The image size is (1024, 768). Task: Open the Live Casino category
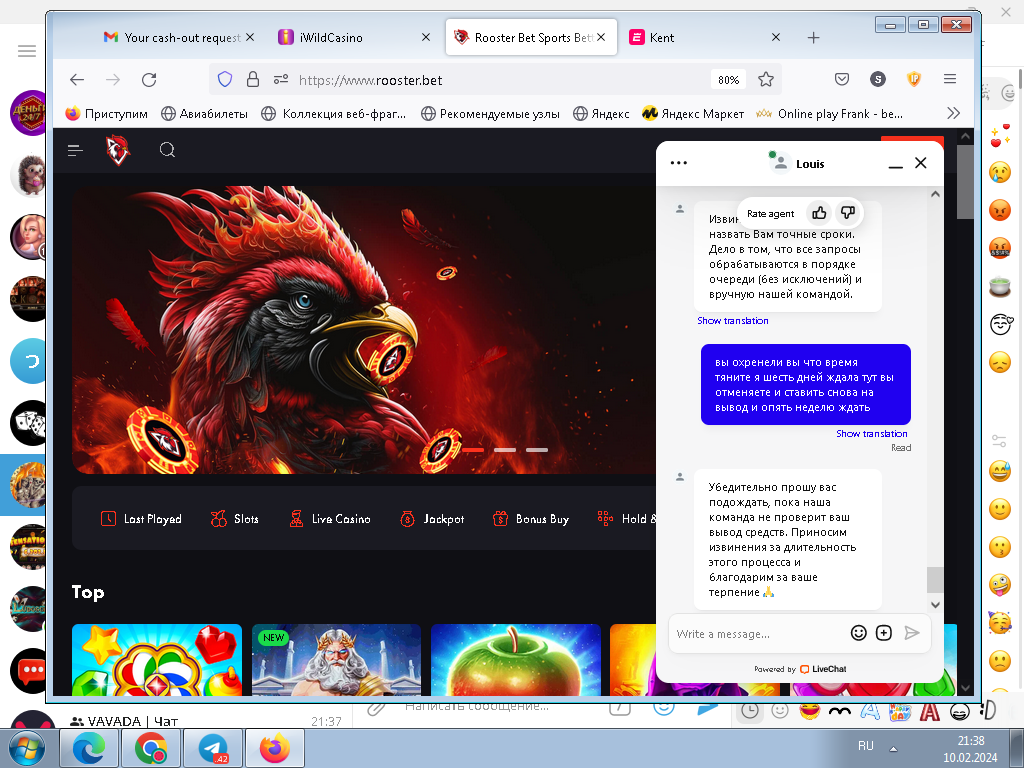pos(330,519)
